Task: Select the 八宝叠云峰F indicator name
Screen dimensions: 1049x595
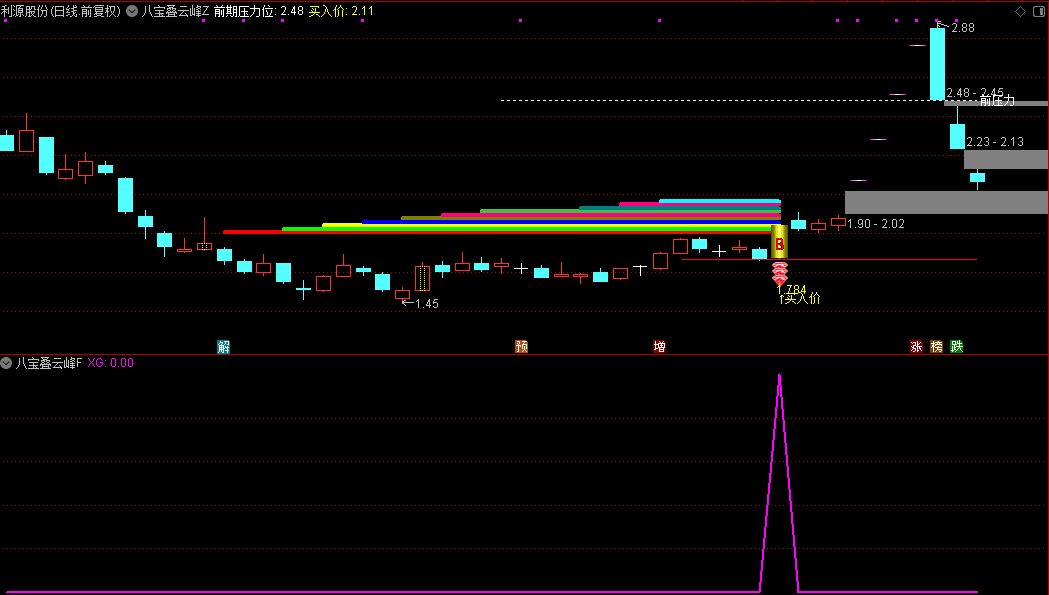Action: click(x=48, y=363)
